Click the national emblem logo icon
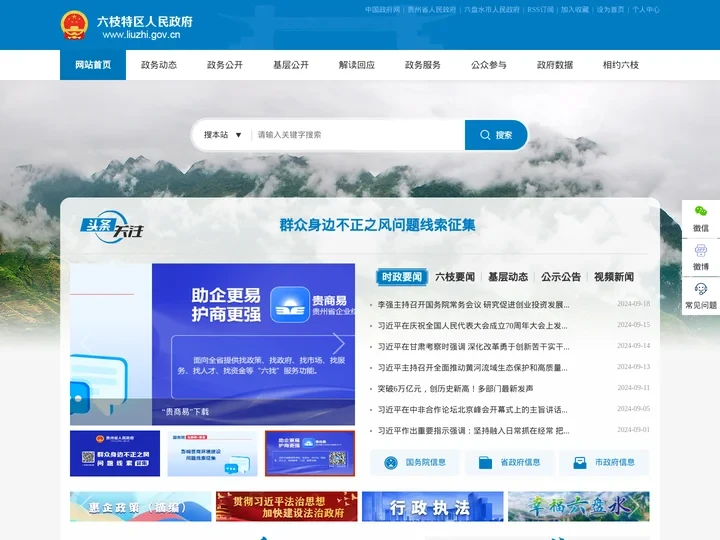The image size is (720, 540). [x=74, y=25]
